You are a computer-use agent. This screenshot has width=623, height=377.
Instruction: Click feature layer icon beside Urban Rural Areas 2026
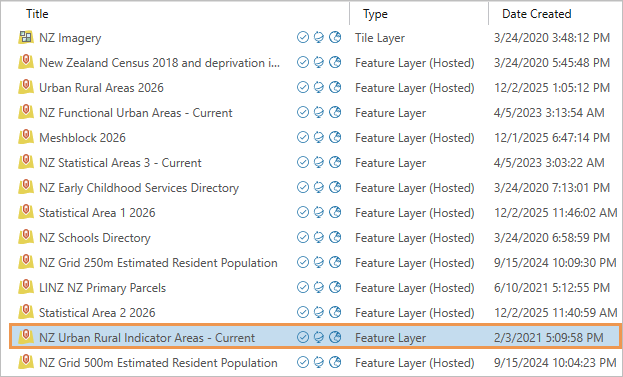click(26, 87)
